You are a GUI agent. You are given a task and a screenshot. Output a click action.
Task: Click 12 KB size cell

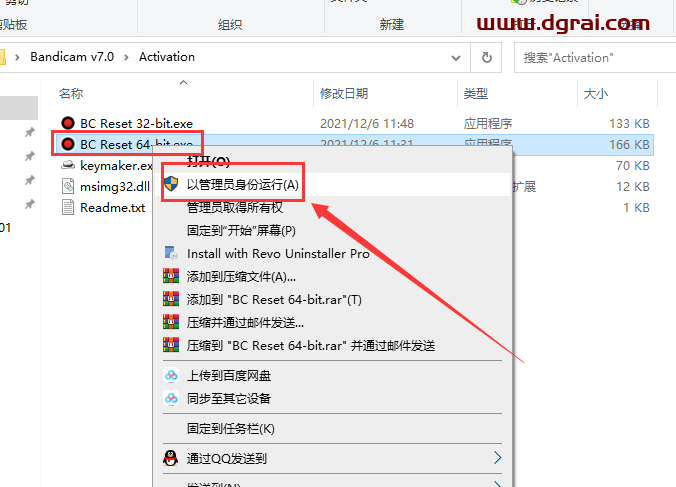pyautogui.click(x=632, y=187)
